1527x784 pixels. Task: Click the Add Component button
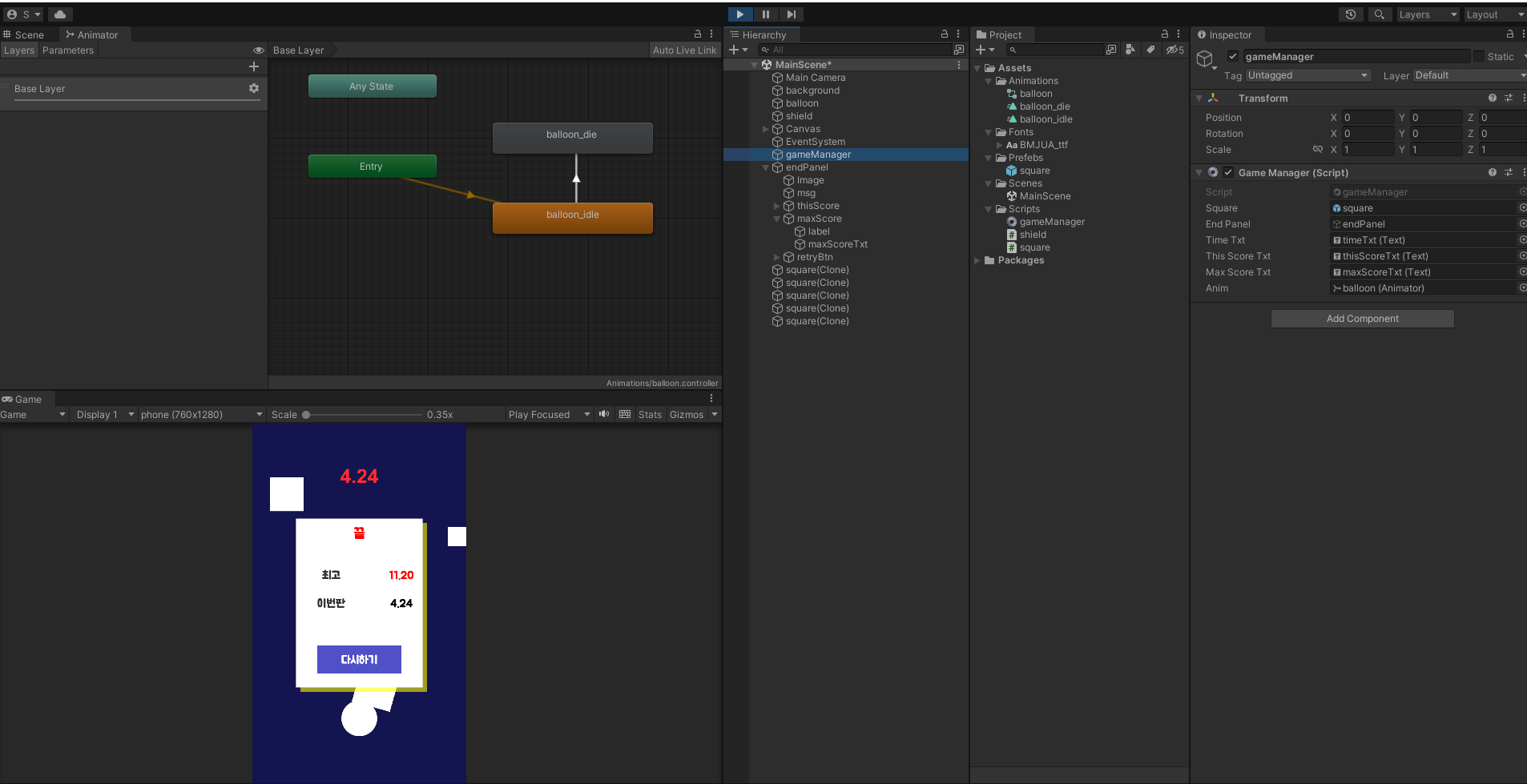pos(1362,319)
